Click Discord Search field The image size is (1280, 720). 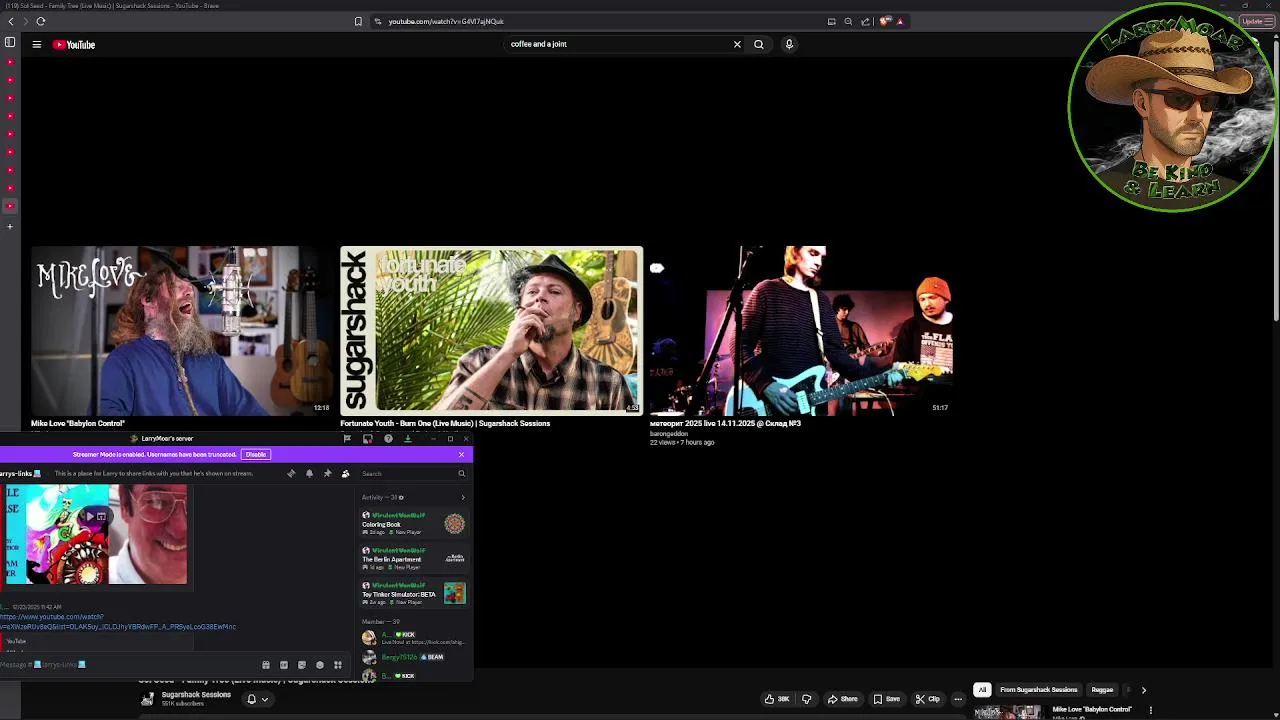[414, 473]
